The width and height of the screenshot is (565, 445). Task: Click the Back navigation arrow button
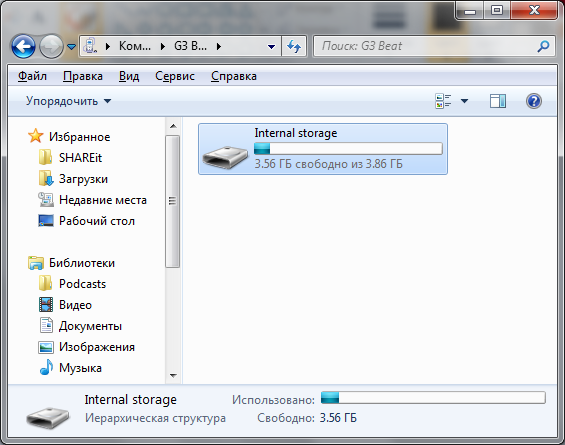23,46
